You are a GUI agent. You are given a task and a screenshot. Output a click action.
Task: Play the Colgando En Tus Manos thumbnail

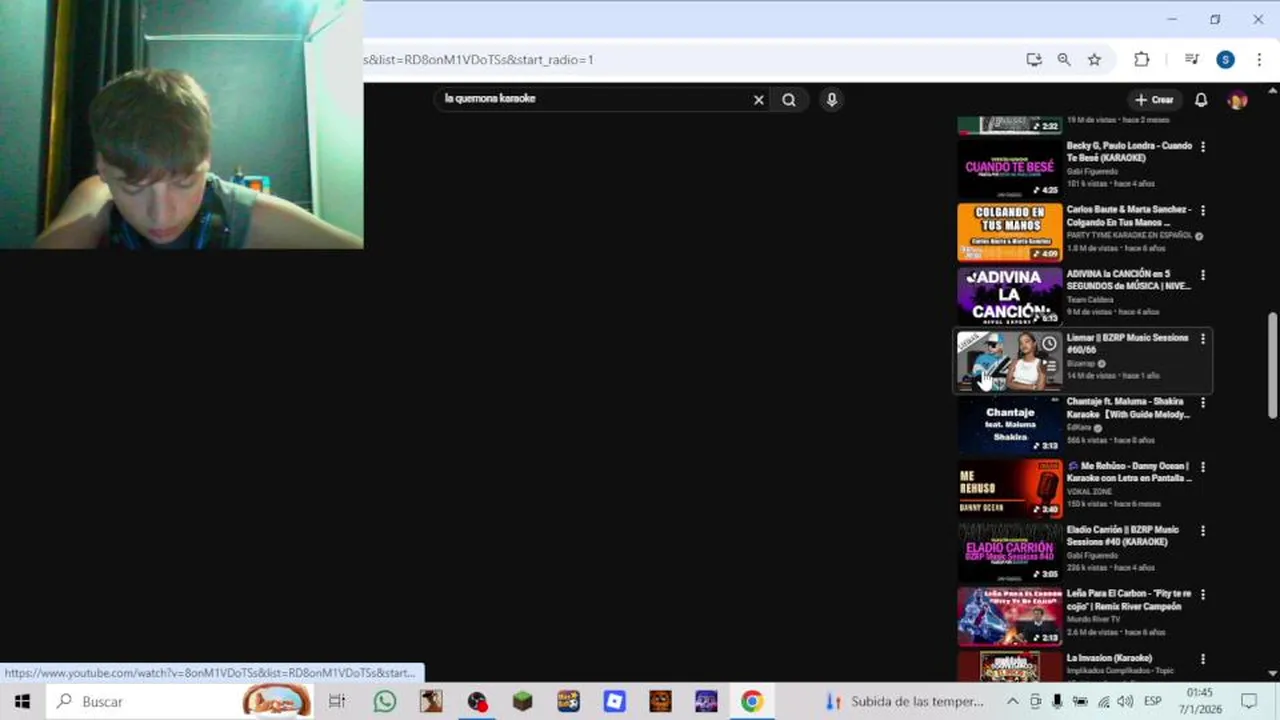[1009, 232]
